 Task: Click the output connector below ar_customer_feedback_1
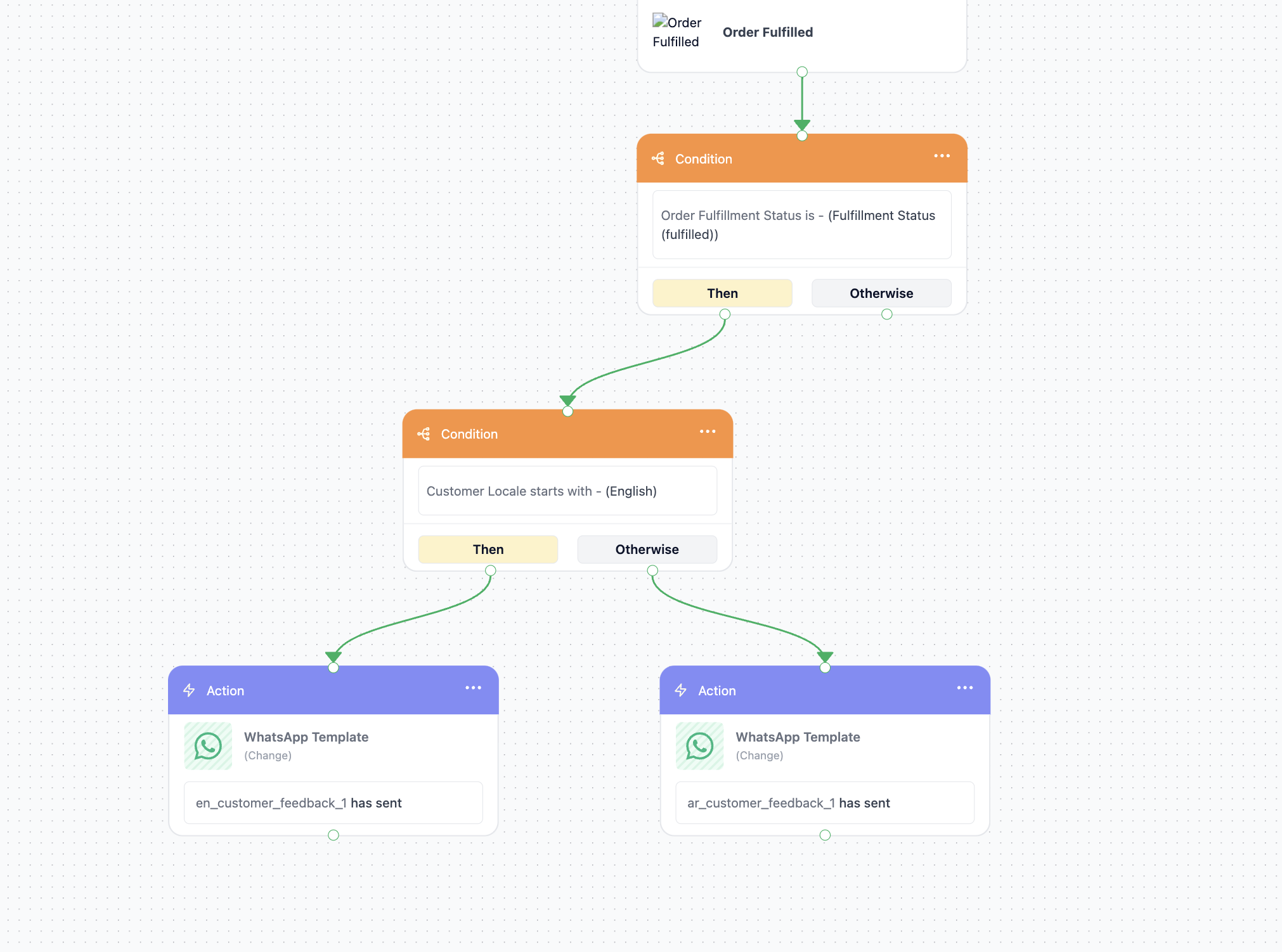[825, 835]
